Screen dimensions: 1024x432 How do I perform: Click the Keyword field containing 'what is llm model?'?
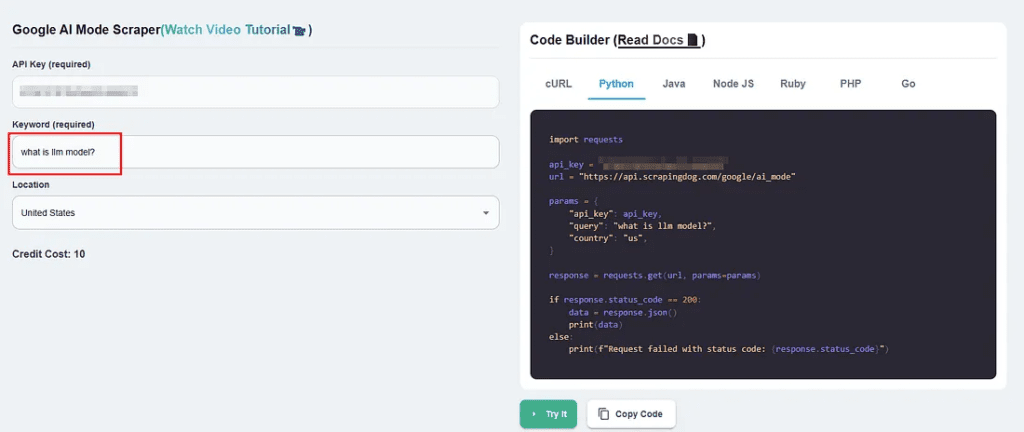pos(255,152)
